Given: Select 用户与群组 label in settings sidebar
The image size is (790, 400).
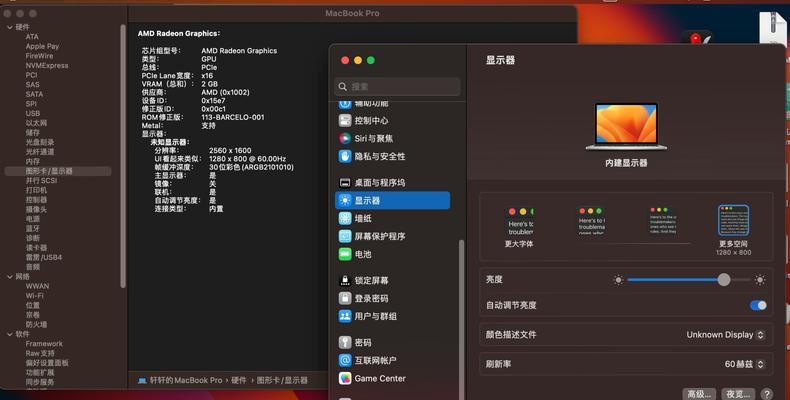Looking at the screenshot, I should click(375, 316).
